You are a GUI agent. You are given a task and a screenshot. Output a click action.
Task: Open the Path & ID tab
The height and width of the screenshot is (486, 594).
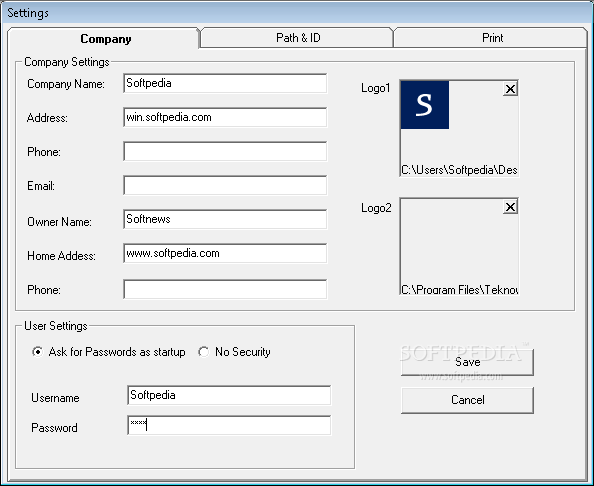point(297,38)
